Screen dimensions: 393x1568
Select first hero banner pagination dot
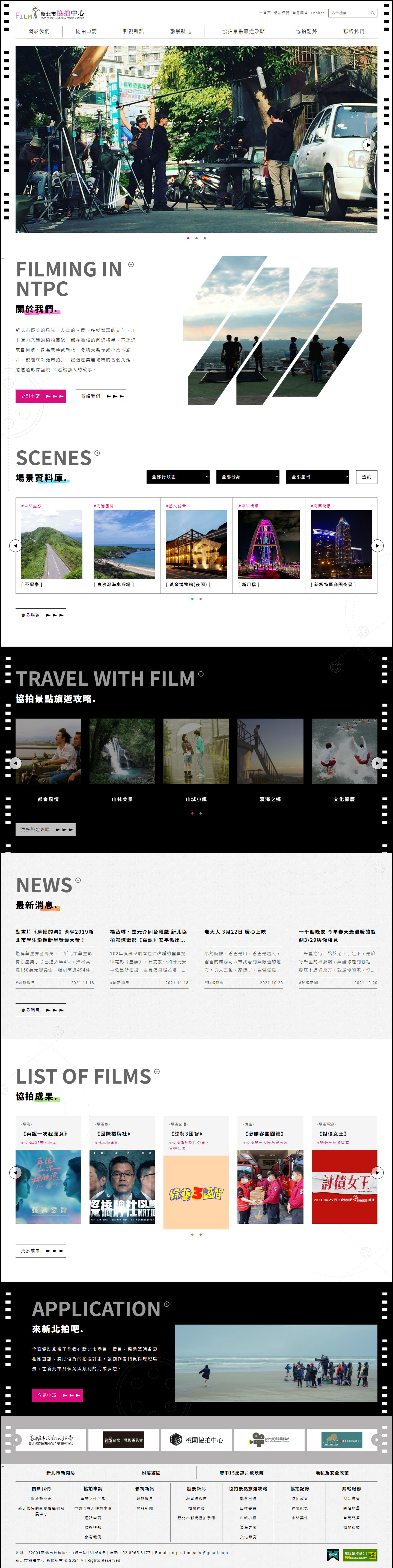point(188,238)
